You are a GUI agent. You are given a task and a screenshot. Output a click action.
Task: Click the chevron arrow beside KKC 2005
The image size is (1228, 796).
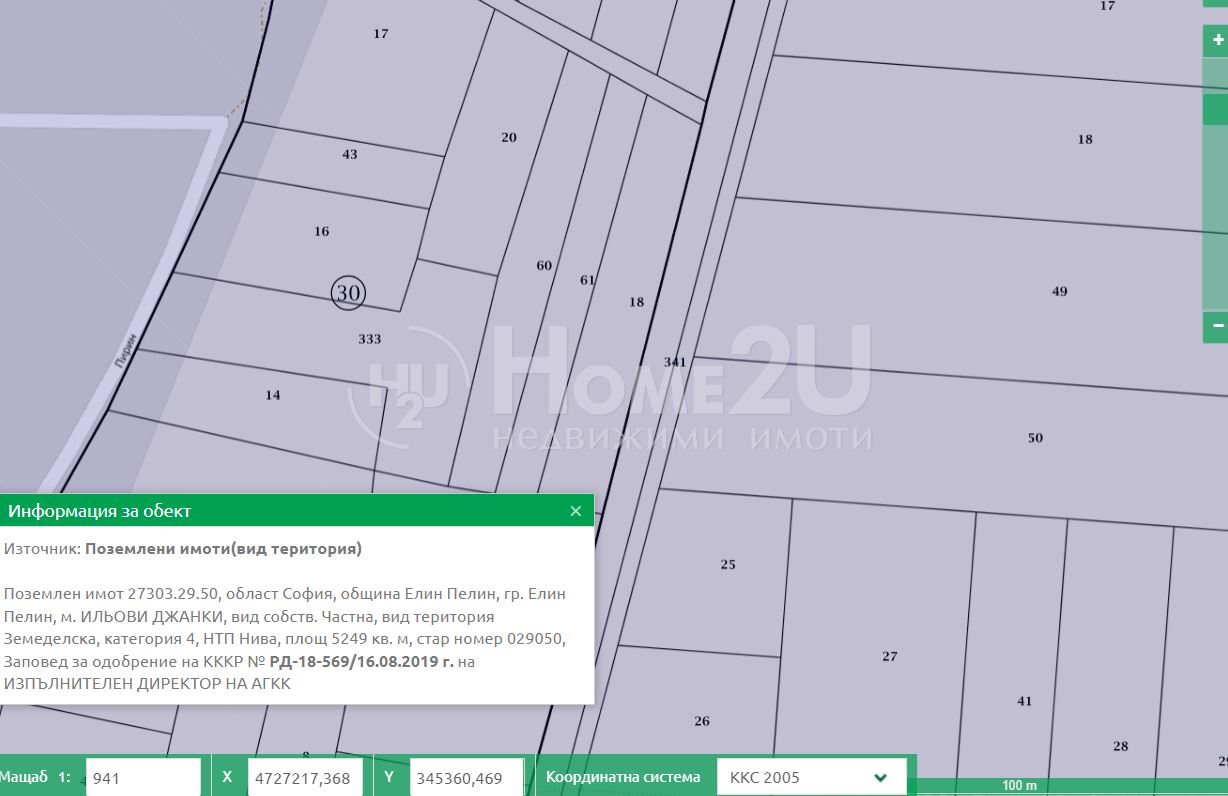881,777
